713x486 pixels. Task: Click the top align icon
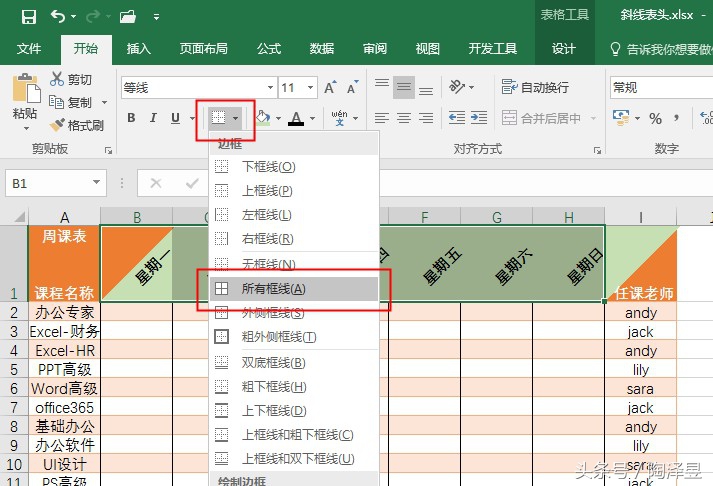pos(382,86)
